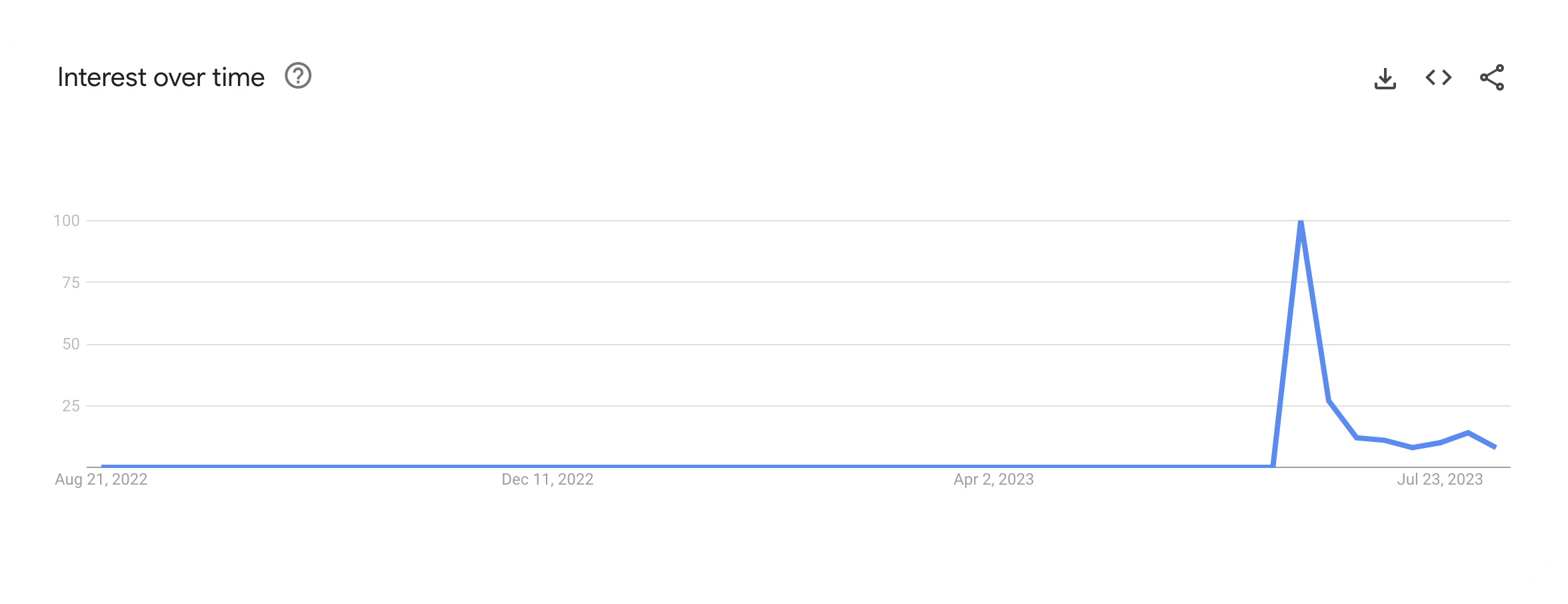Download the chart data as CSV
Screen dimensions: 1568x604
click(x=1385, y=78)
